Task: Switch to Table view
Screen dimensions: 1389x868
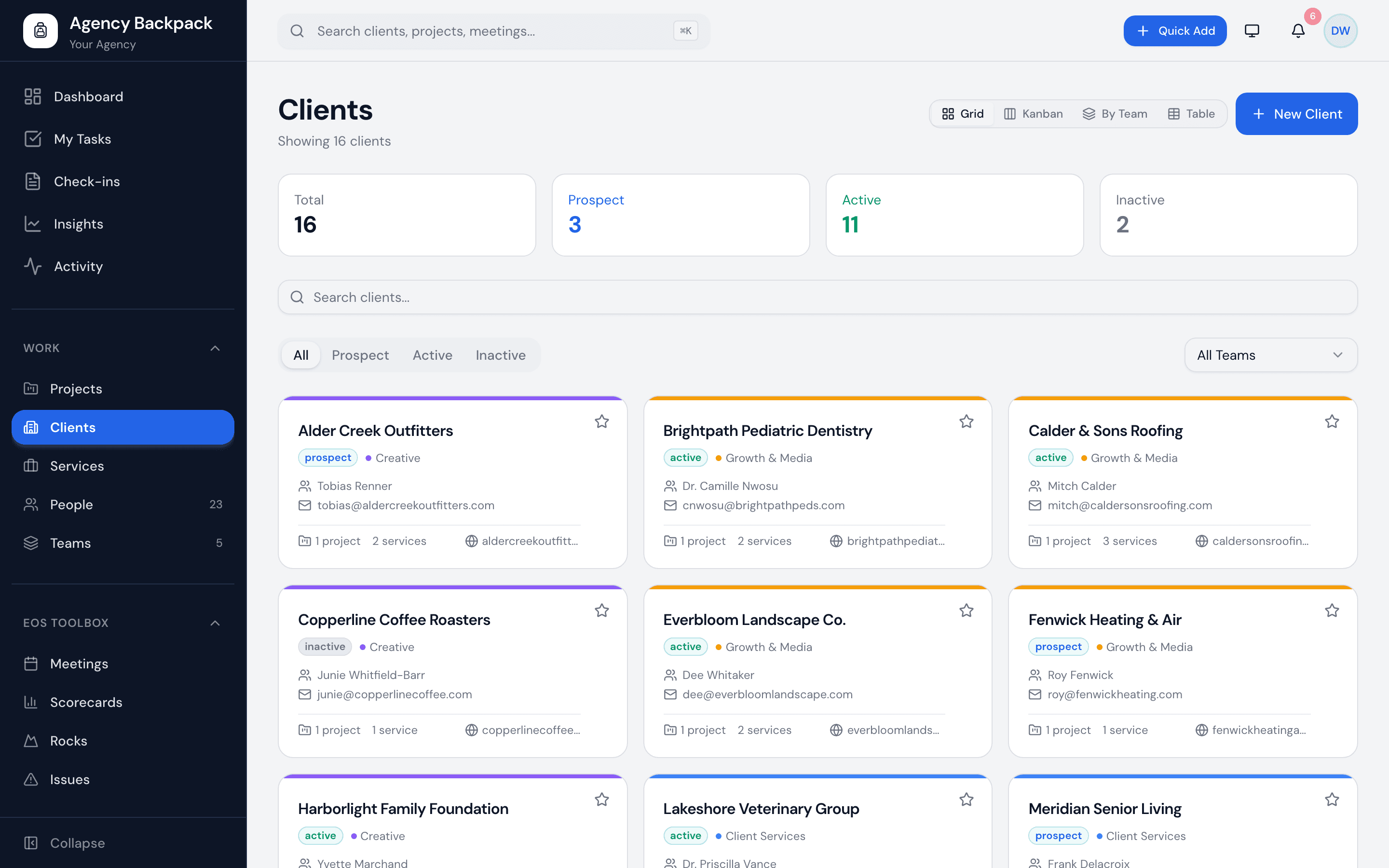Action: [1192, 114]
